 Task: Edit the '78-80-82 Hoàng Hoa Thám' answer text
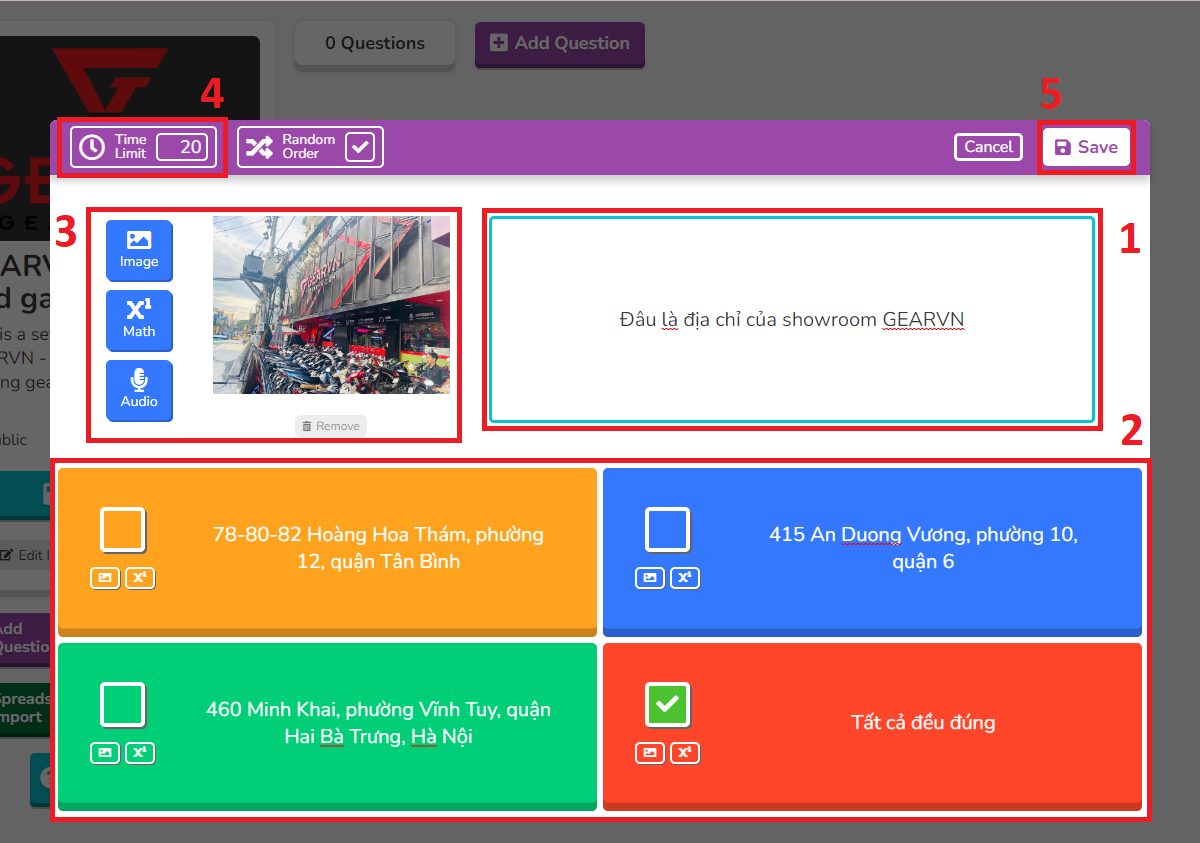[x=378, y=548]
